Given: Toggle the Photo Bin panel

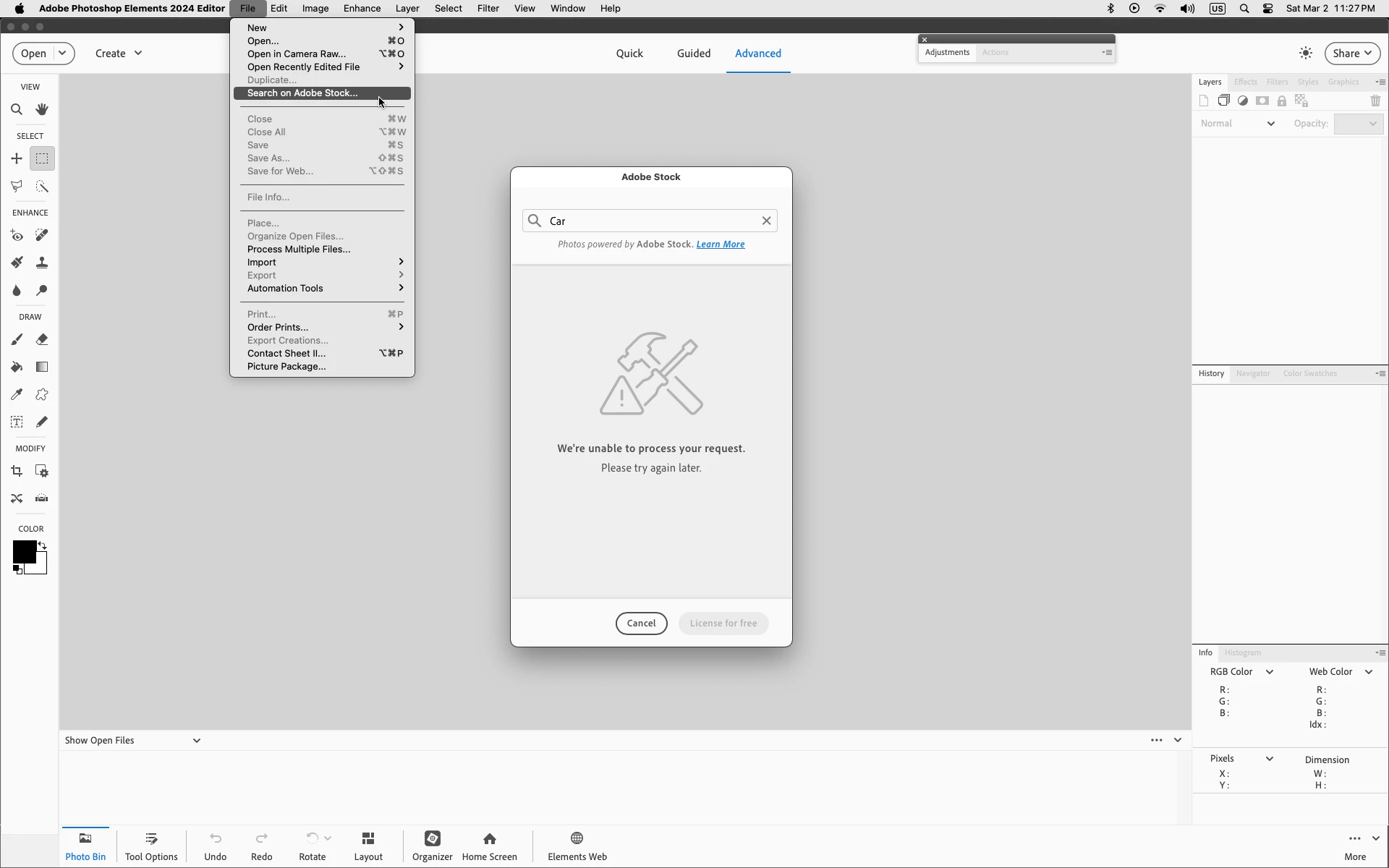Looking at the screenshot, I should tap(85, 846).
